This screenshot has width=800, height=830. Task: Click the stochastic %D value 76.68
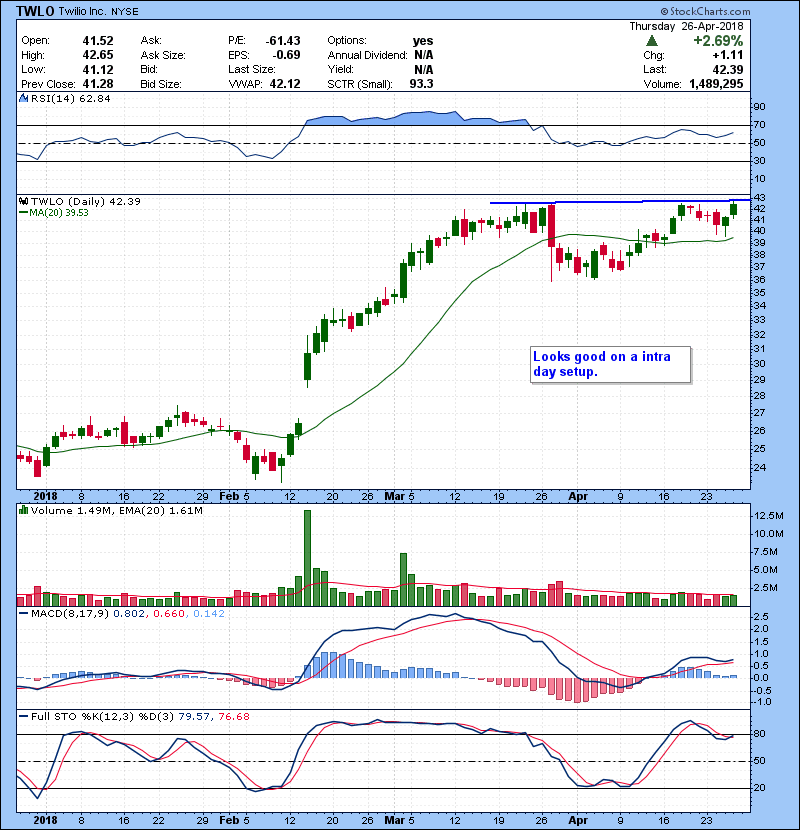tap(233, 716)
